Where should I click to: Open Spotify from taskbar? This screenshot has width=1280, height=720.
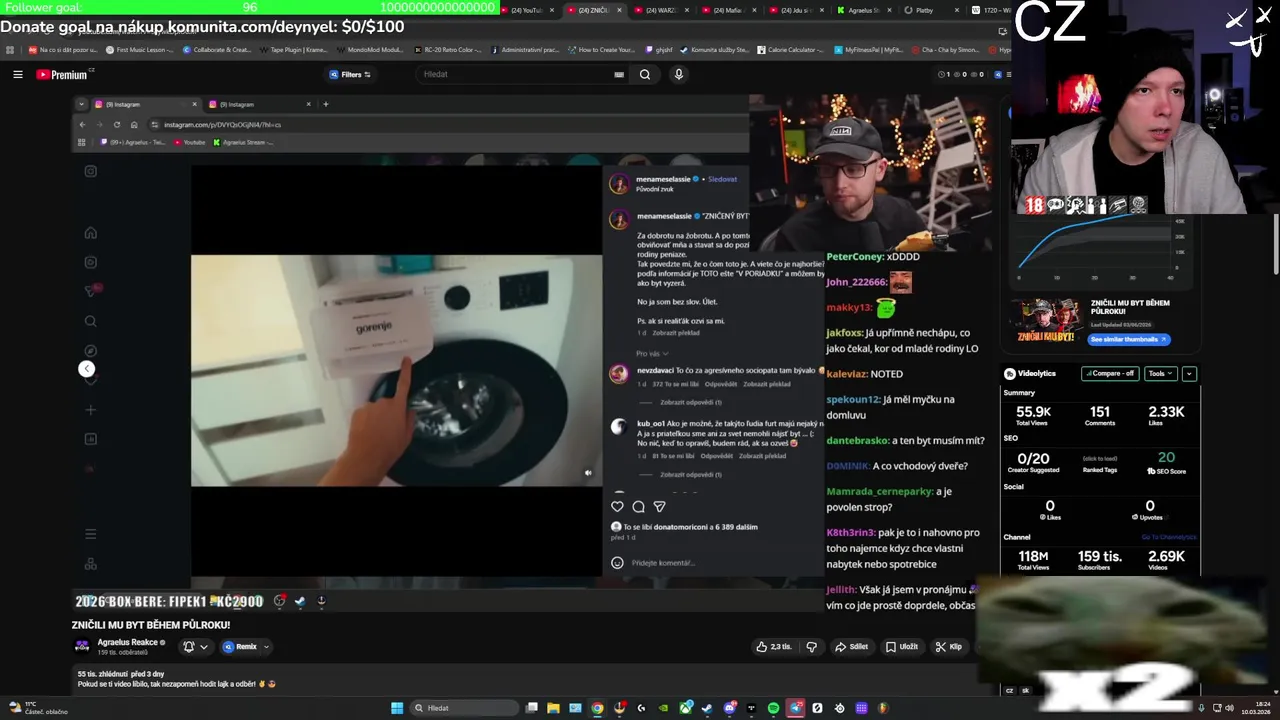tap(773, 708)
